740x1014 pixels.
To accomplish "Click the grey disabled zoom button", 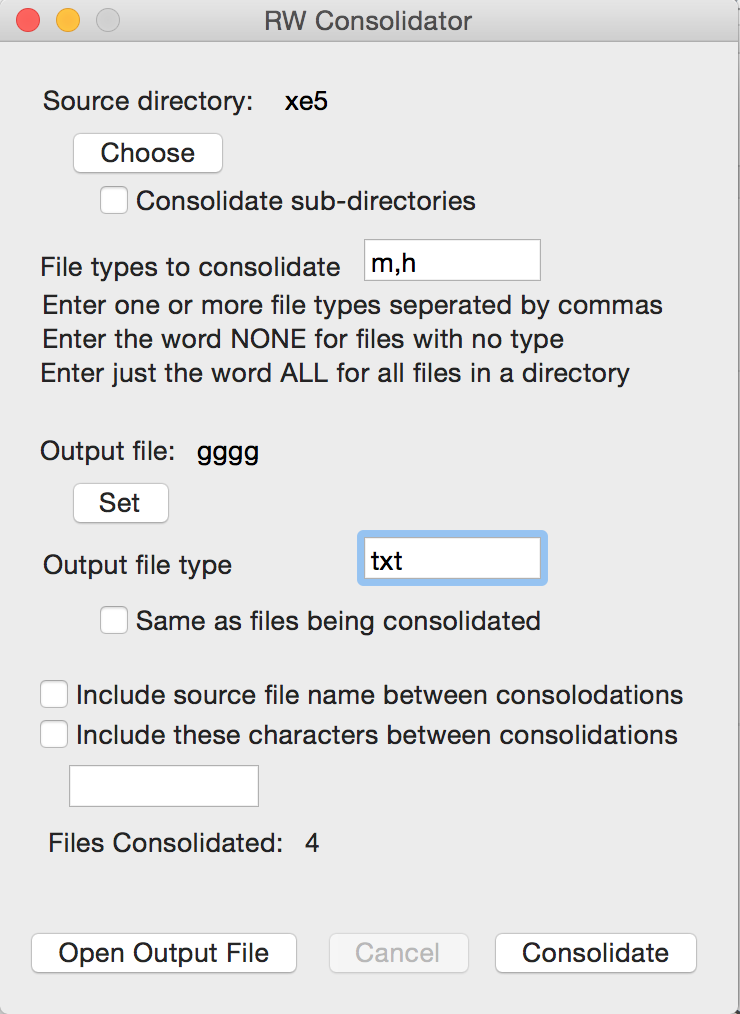I will 108,20.
